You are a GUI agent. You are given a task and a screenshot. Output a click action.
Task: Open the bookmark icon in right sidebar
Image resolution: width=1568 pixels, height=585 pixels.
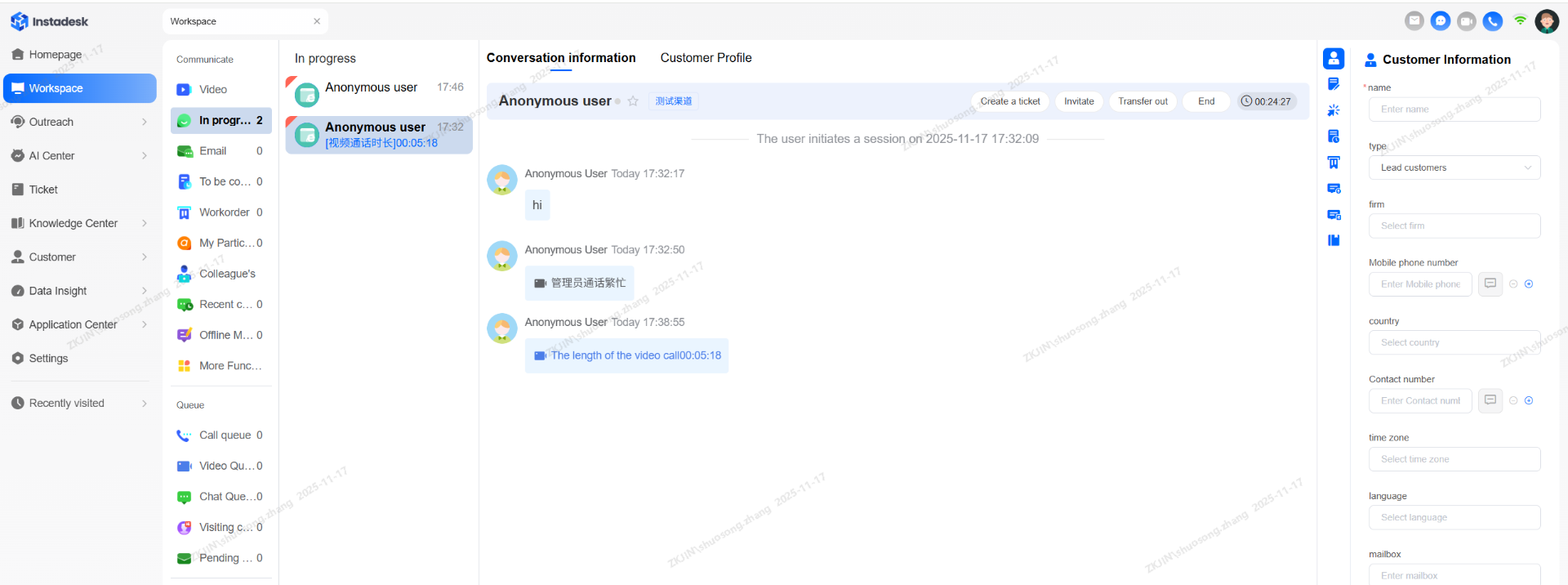click(x=1334, y=240)
